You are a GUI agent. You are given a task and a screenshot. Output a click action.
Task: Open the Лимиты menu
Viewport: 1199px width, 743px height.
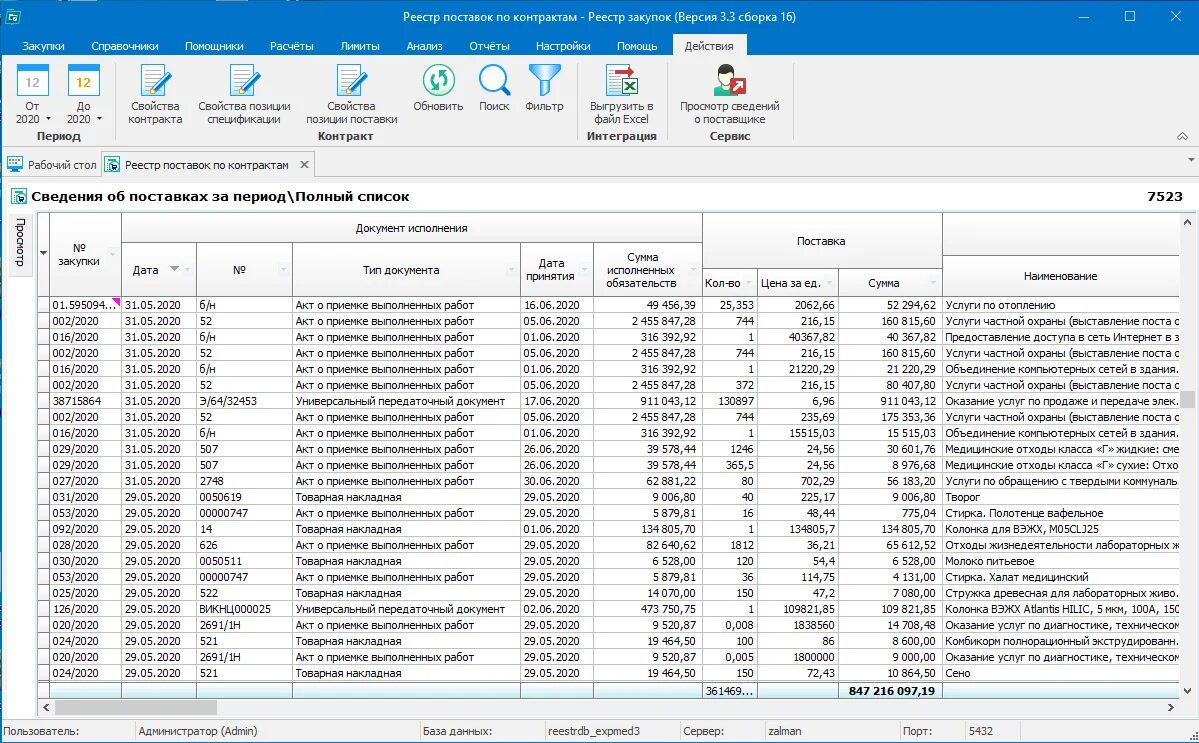[x=359, y=46]
